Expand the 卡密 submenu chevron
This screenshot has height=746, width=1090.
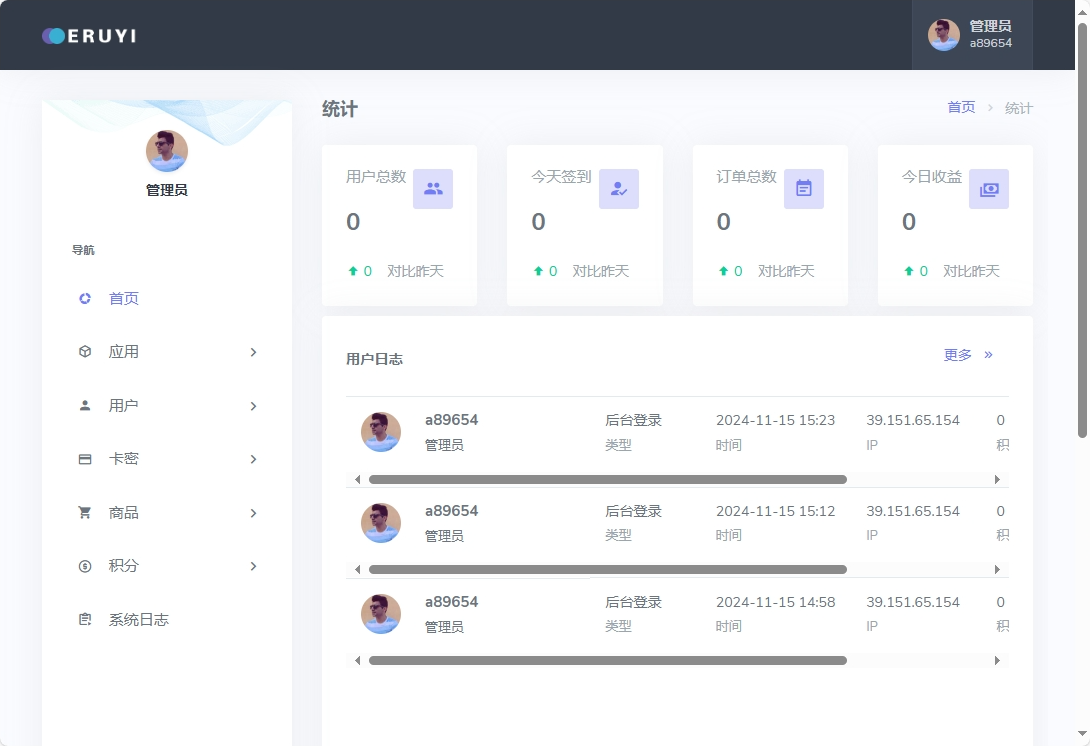pos(253,460)
